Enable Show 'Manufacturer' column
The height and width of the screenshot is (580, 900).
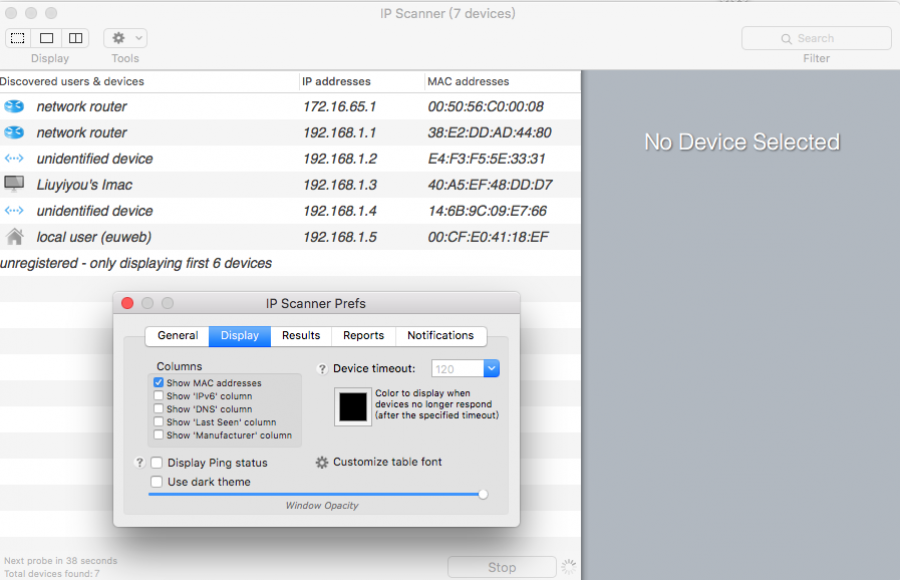(158, 435)
